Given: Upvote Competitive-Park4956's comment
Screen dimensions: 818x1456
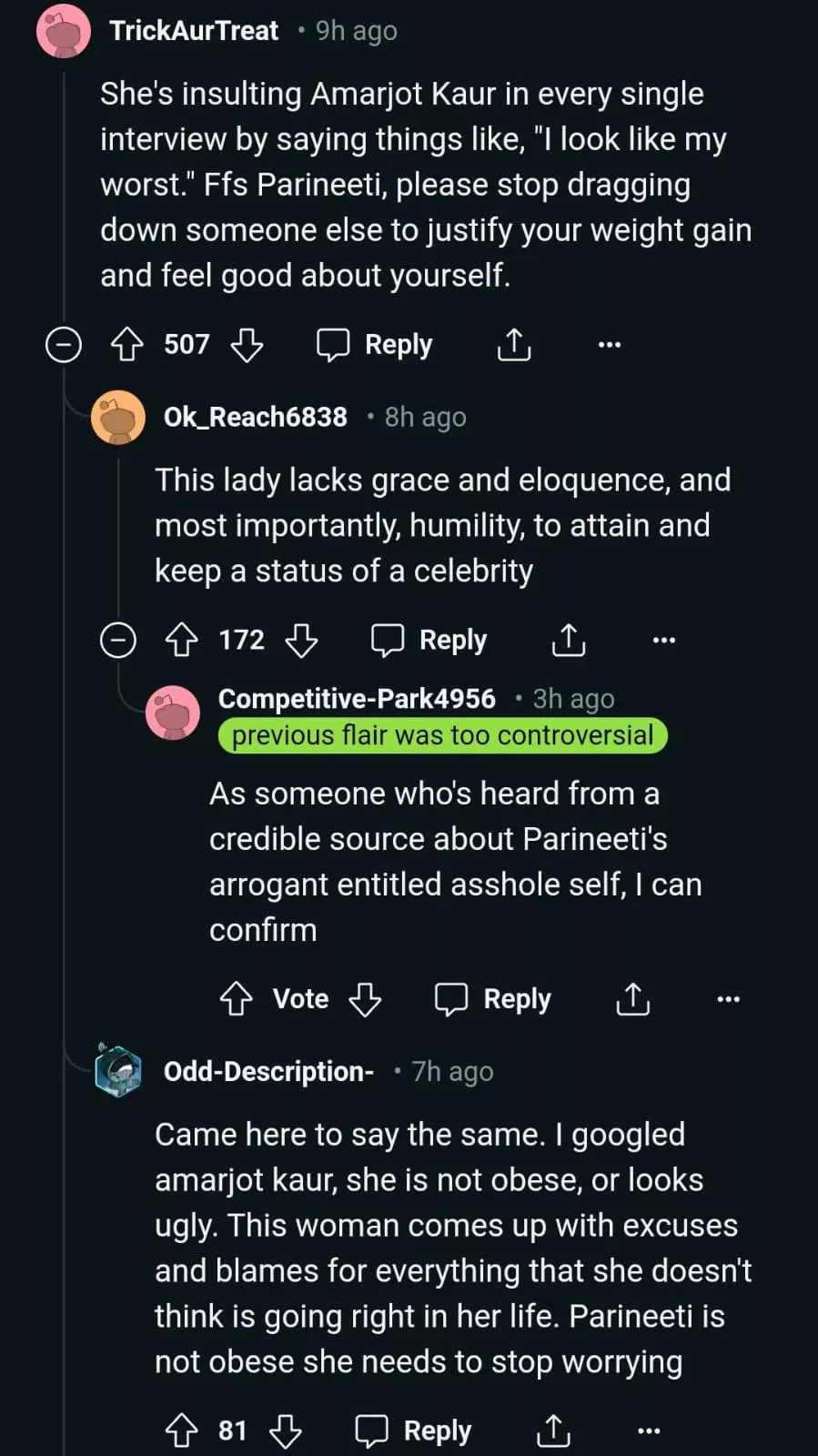Looking at the screenshot, I should point(237,998).
